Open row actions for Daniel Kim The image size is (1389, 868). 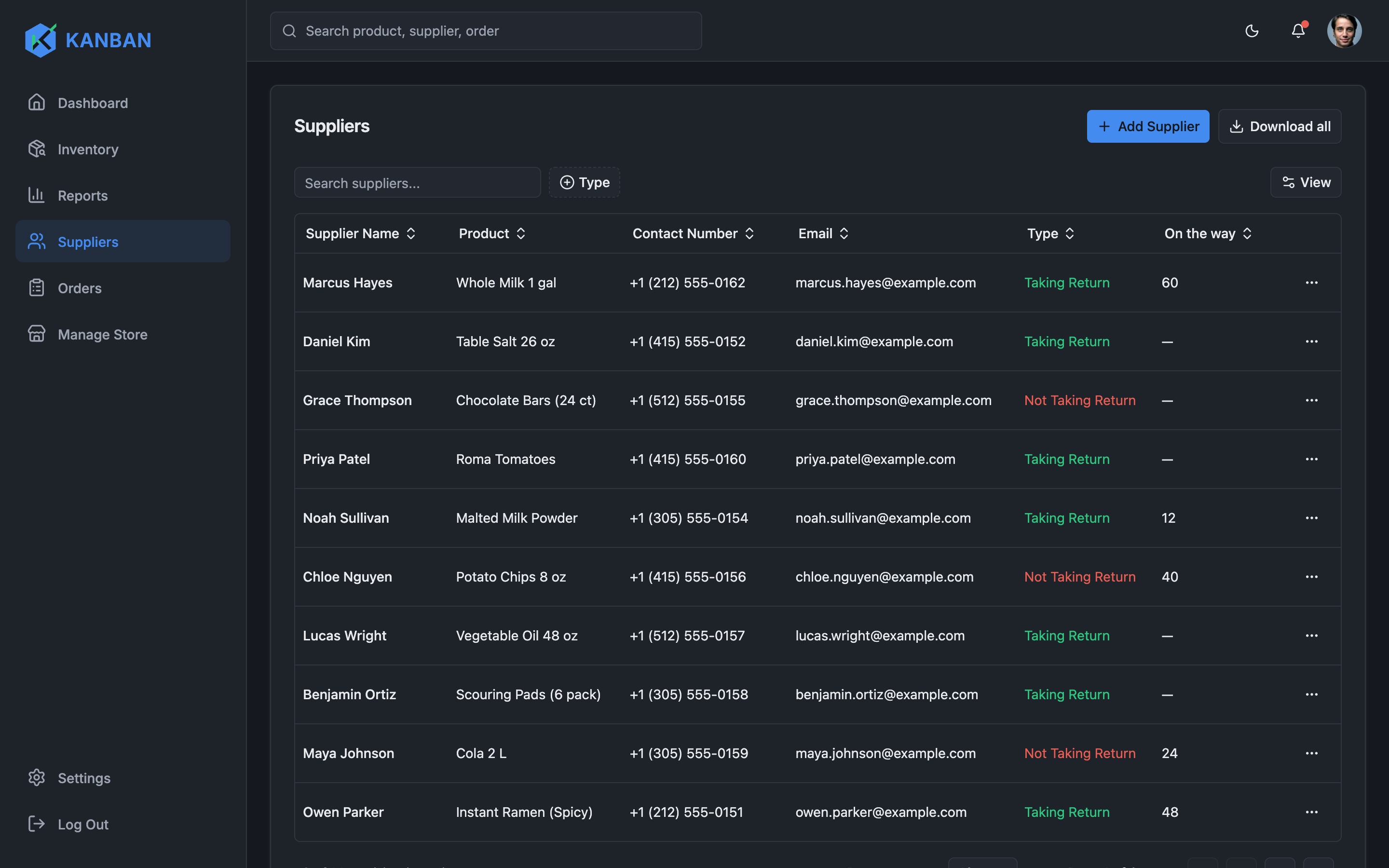pyautogui.click(x=1311, y=341)
